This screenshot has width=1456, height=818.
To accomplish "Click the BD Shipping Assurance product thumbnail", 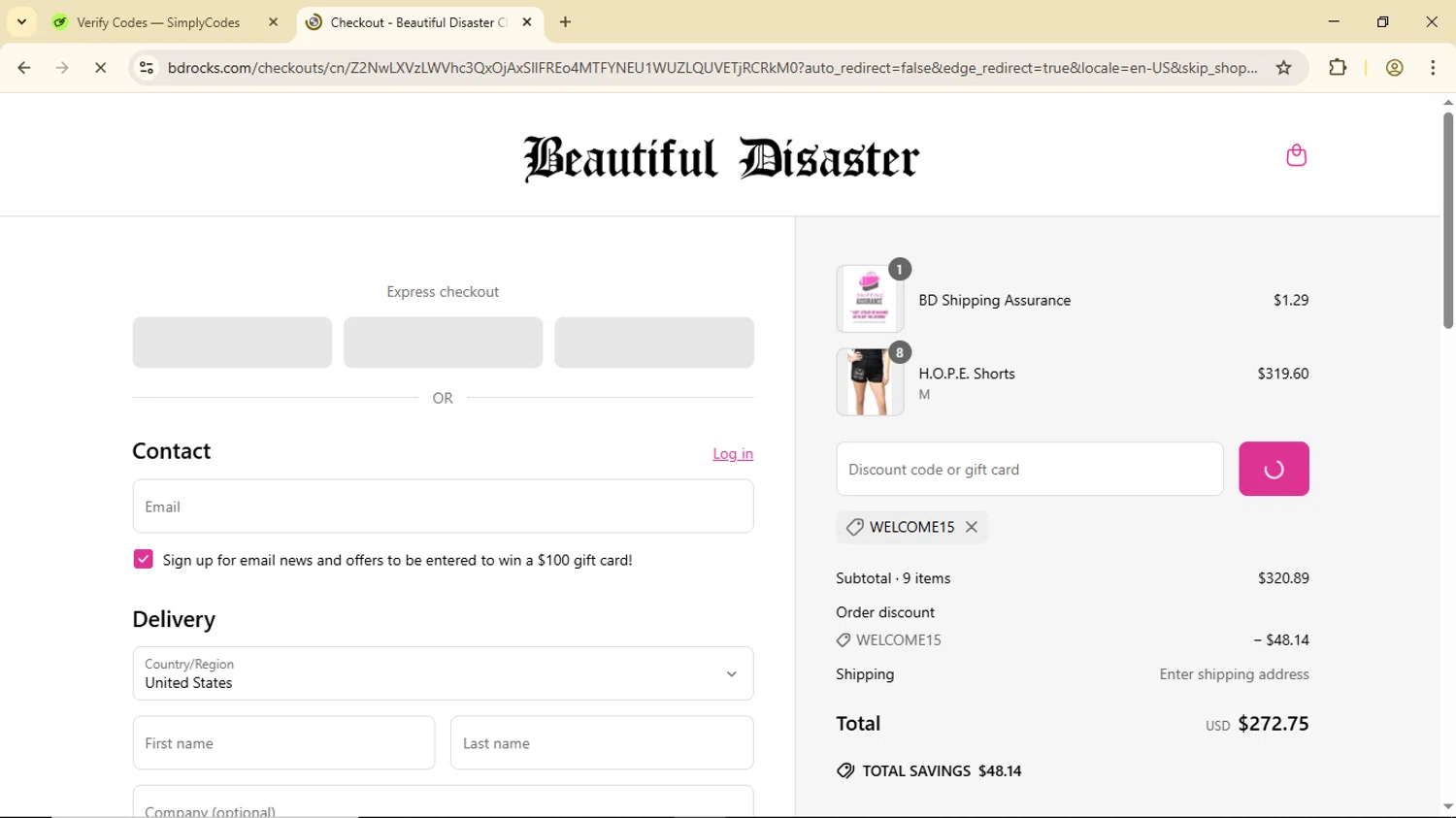I will [870, 300].
